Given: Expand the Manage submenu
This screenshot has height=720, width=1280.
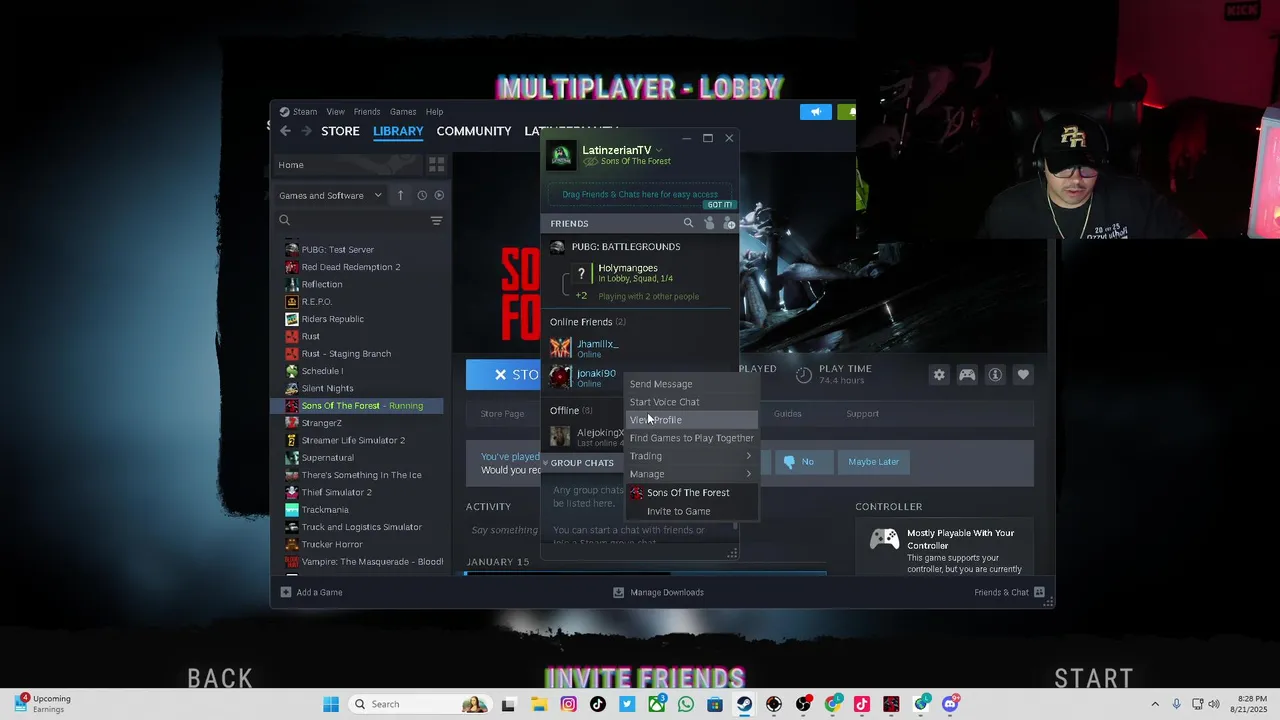Looking at the screenshot, I should [691, 474].
